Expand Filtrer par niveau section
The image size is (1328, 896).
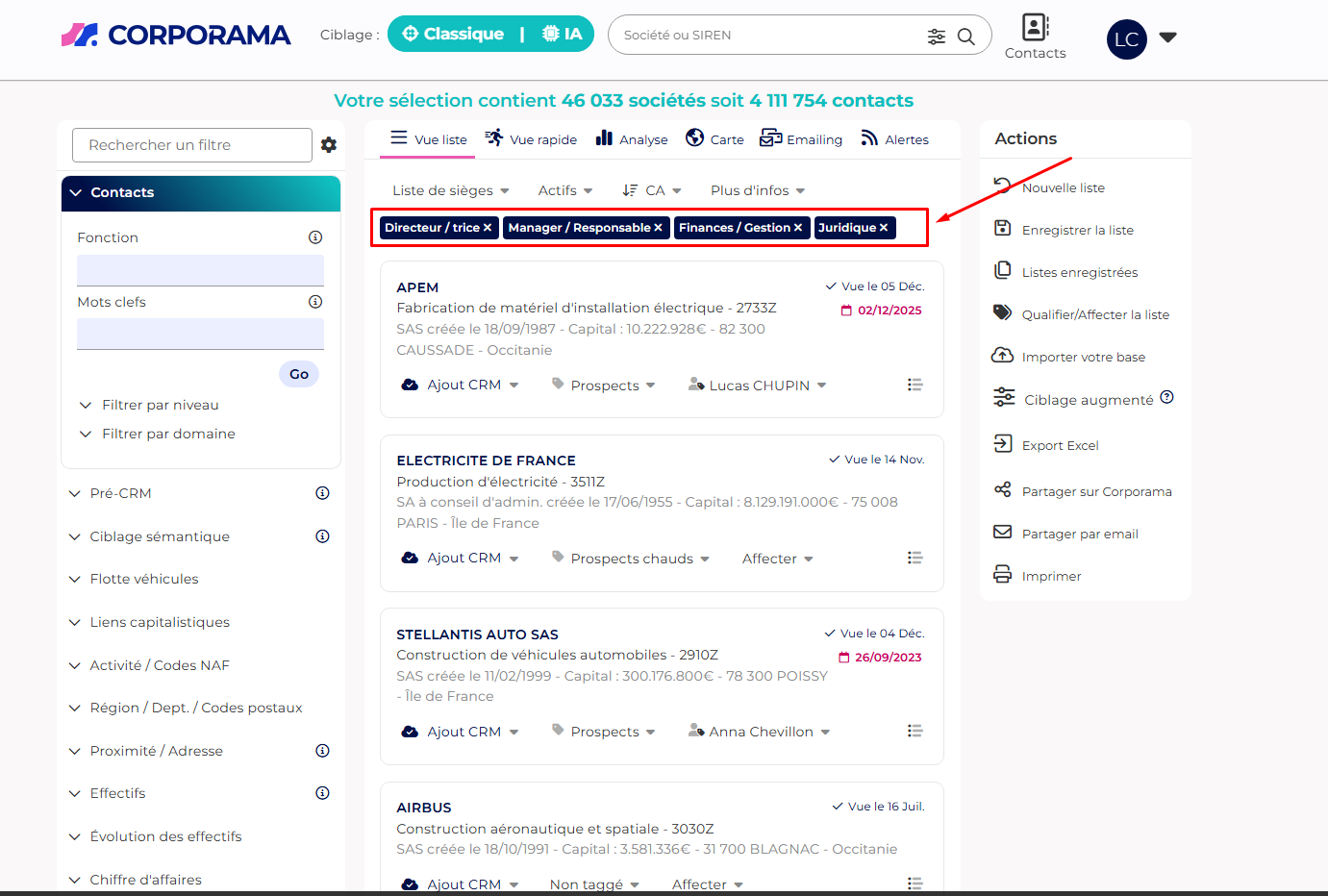[x=160, y=405]
